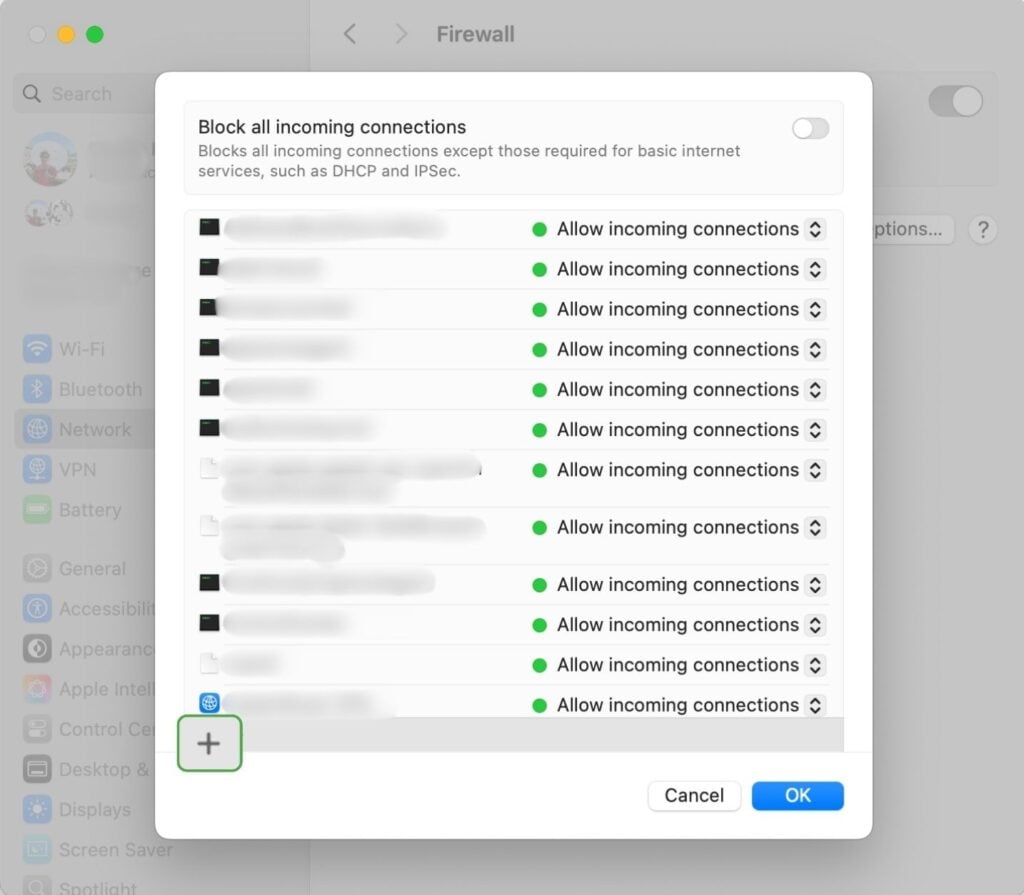This screenshot has width=1024, height=895.
Task: Open the user account avatar in sidebar
Action: 50,159
